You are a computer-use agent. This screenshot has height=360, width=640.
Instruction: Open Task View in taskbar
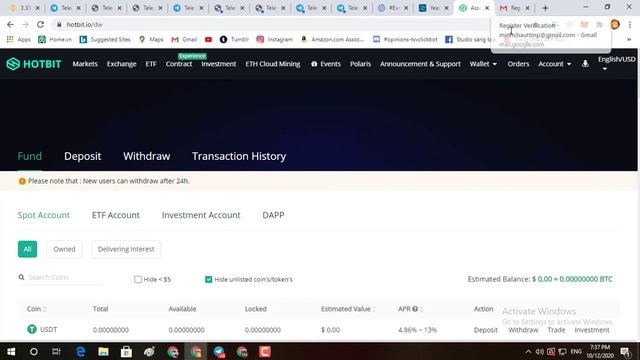point(56,351)
